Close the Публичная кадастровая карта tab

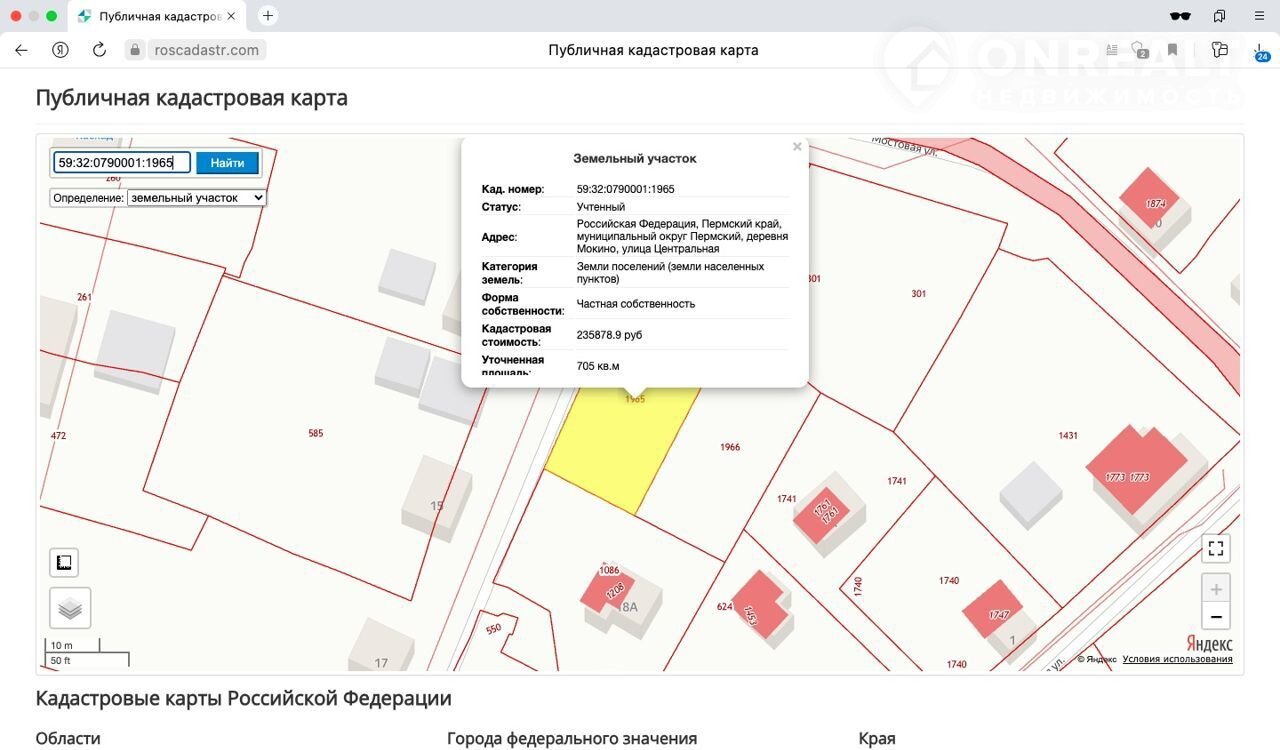(x=231, y=16)
